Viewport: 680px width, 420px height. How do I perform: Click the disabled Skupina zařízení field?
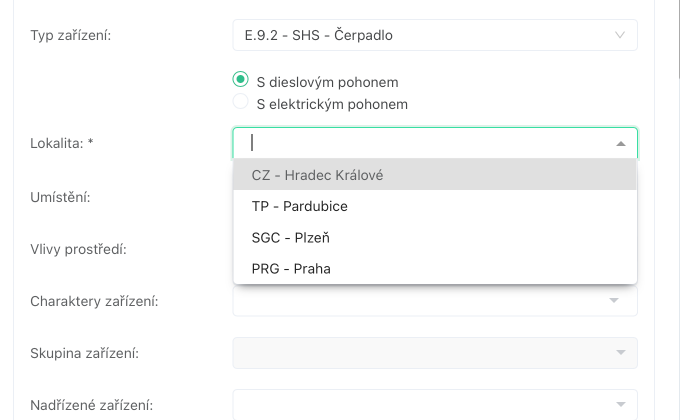pos(420,352)
